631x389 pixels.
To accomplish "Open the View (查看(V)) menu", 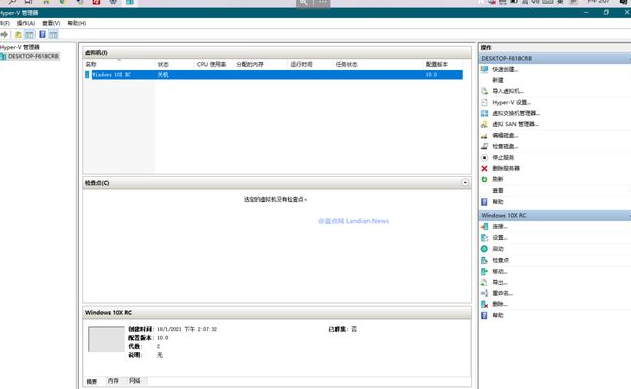I will (x=51, y=23).
